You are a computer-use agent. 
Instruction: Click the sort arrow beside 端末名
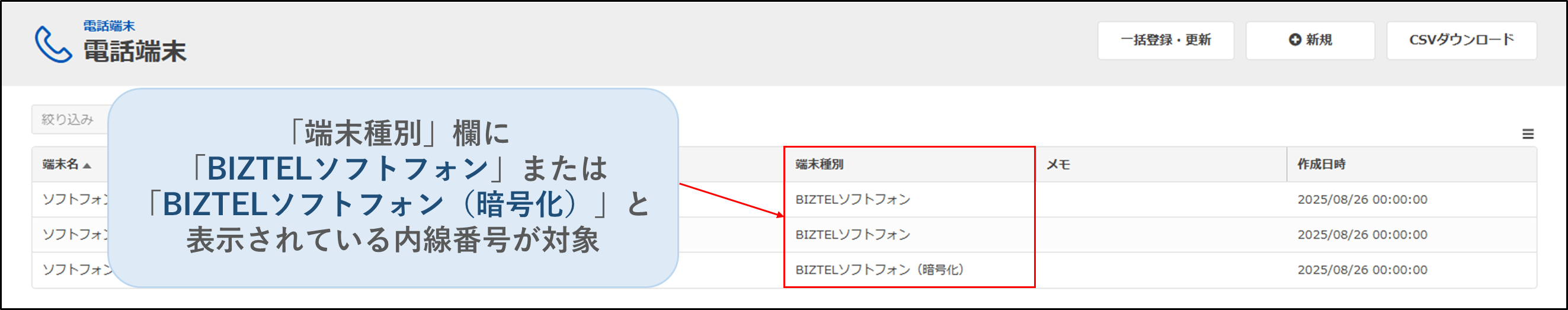[87, 165]
